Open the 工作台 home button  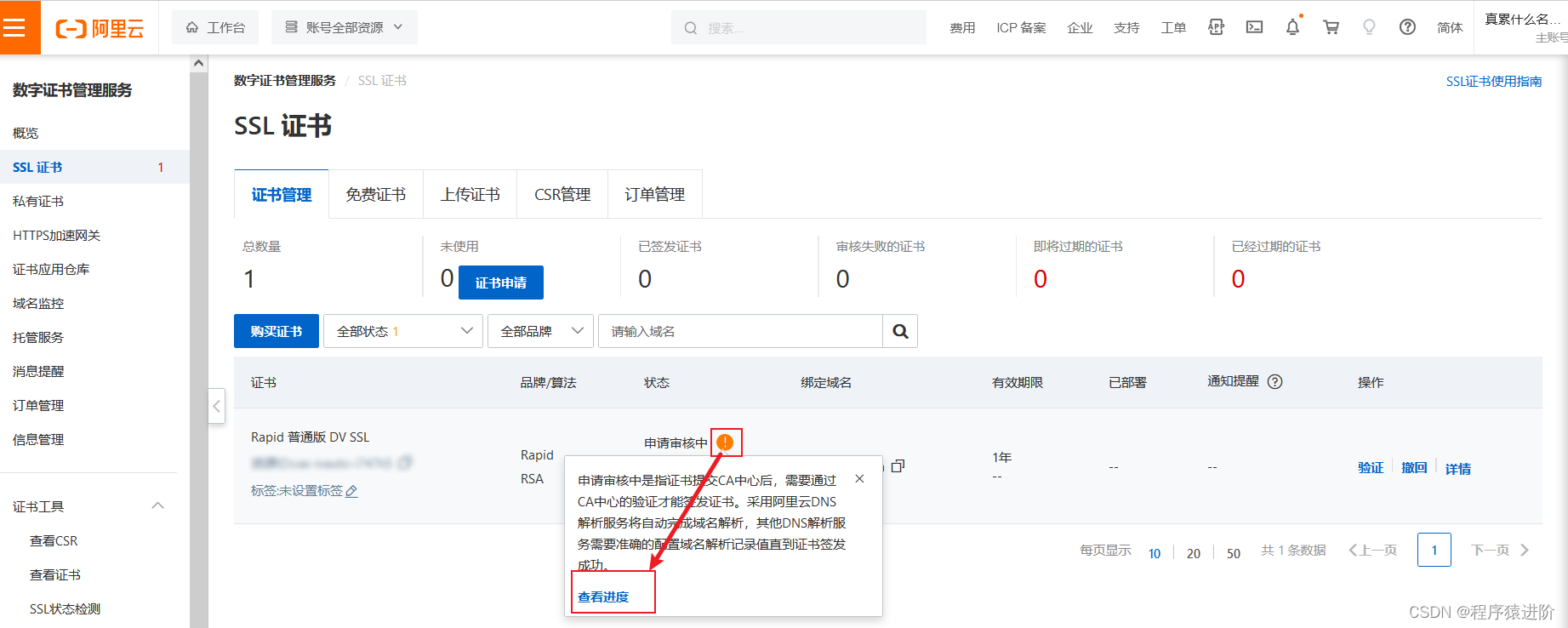coord(215,27)
